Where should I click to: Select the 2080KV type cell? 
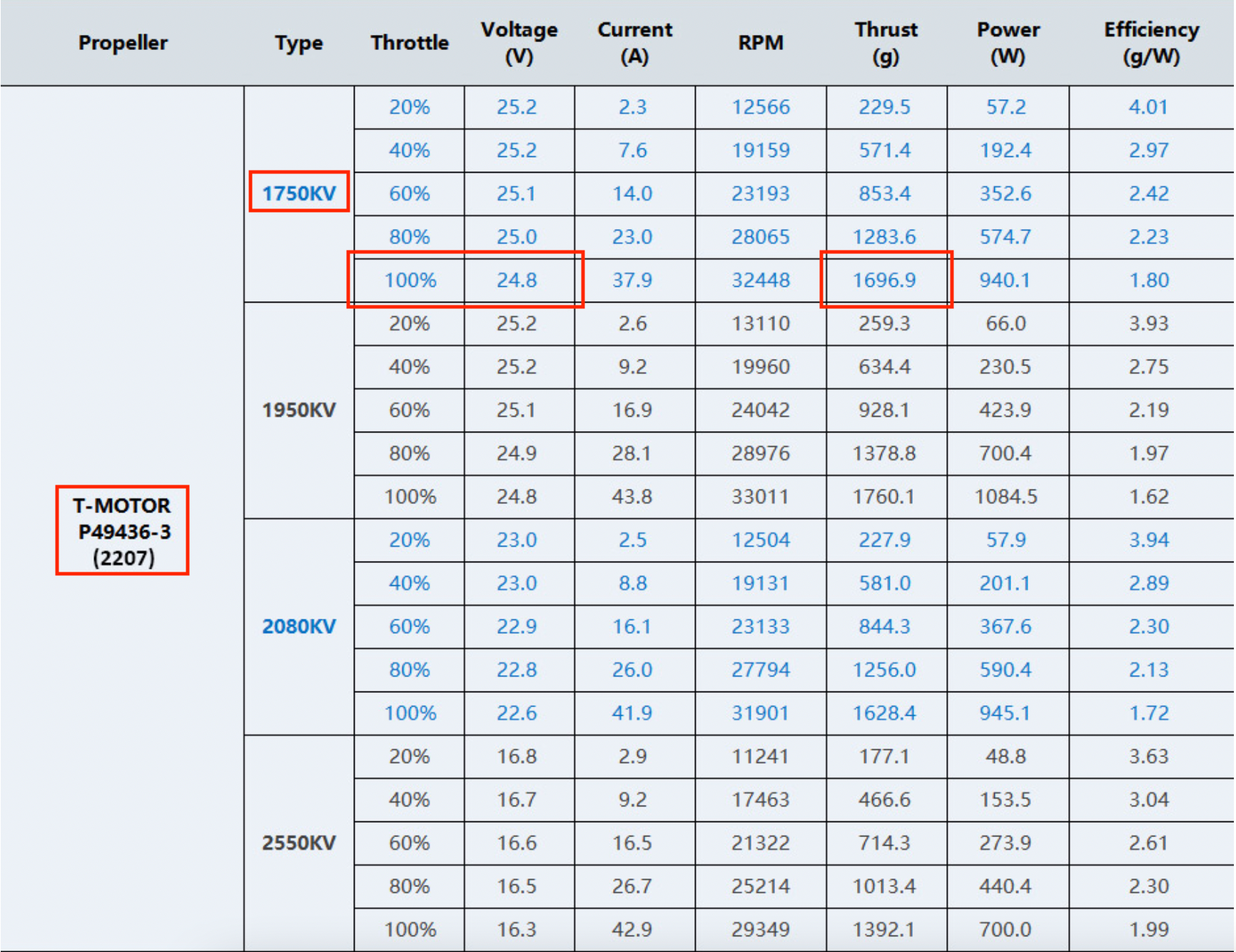(x=299, y=626)
